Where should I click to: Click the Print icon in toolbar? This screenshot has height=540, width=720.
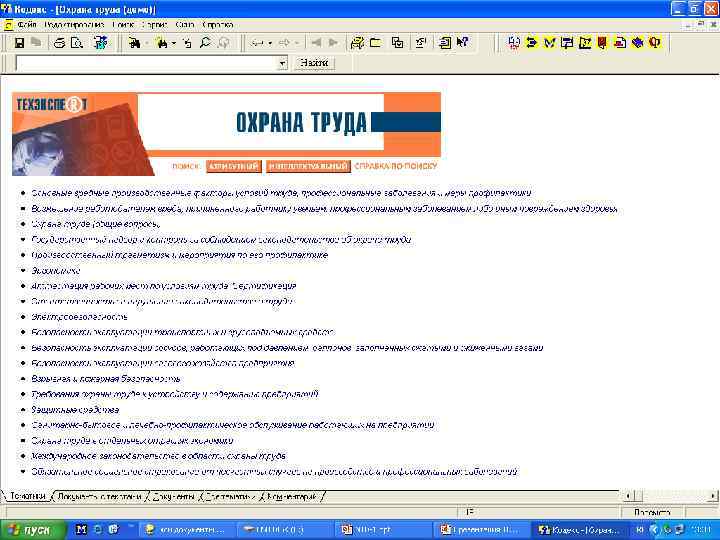[60, 43]
